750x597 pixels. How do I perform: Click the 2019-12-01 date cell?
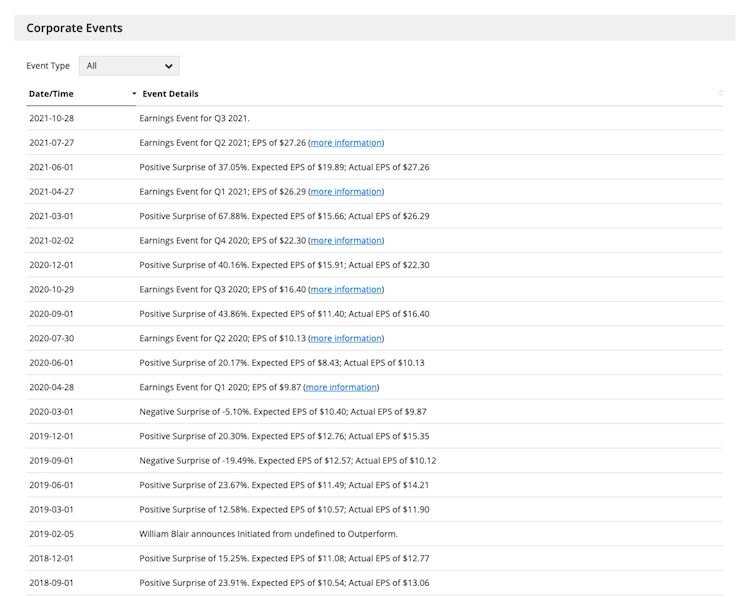[x=51, y=436]
